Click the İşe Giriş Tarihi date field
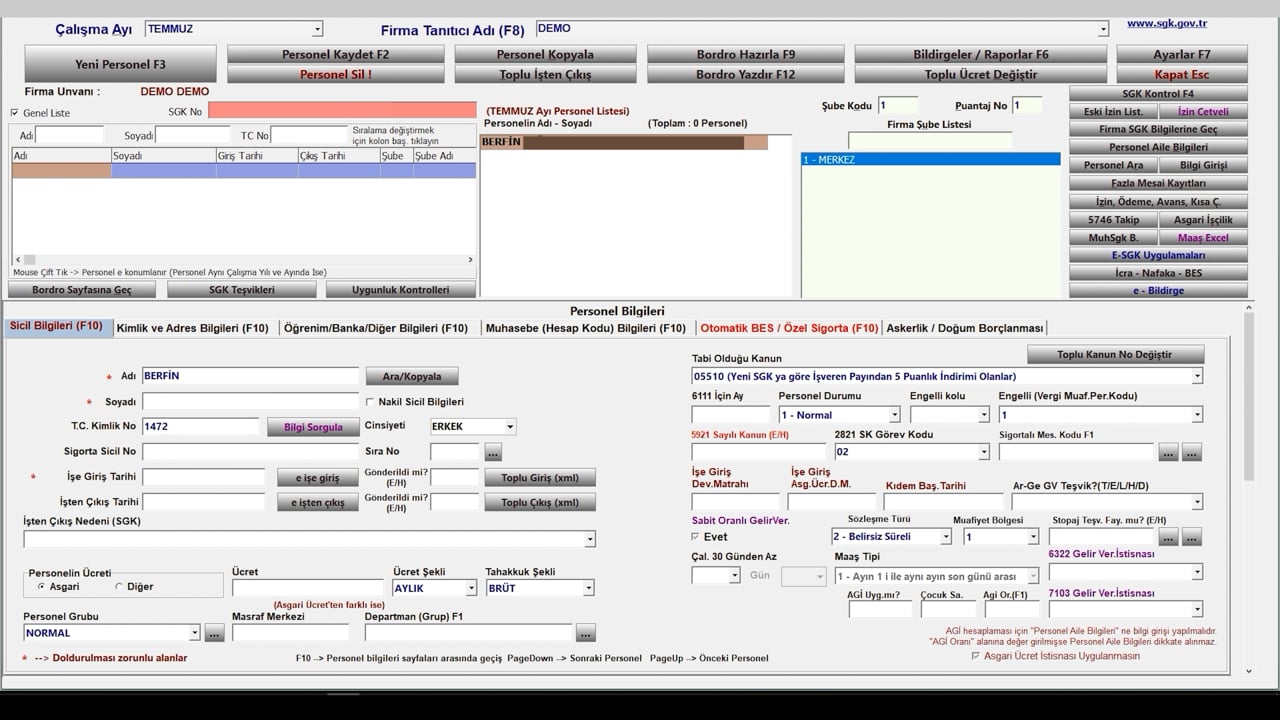The width and height of the screenshot is (1280, 720). click(204, 478)
